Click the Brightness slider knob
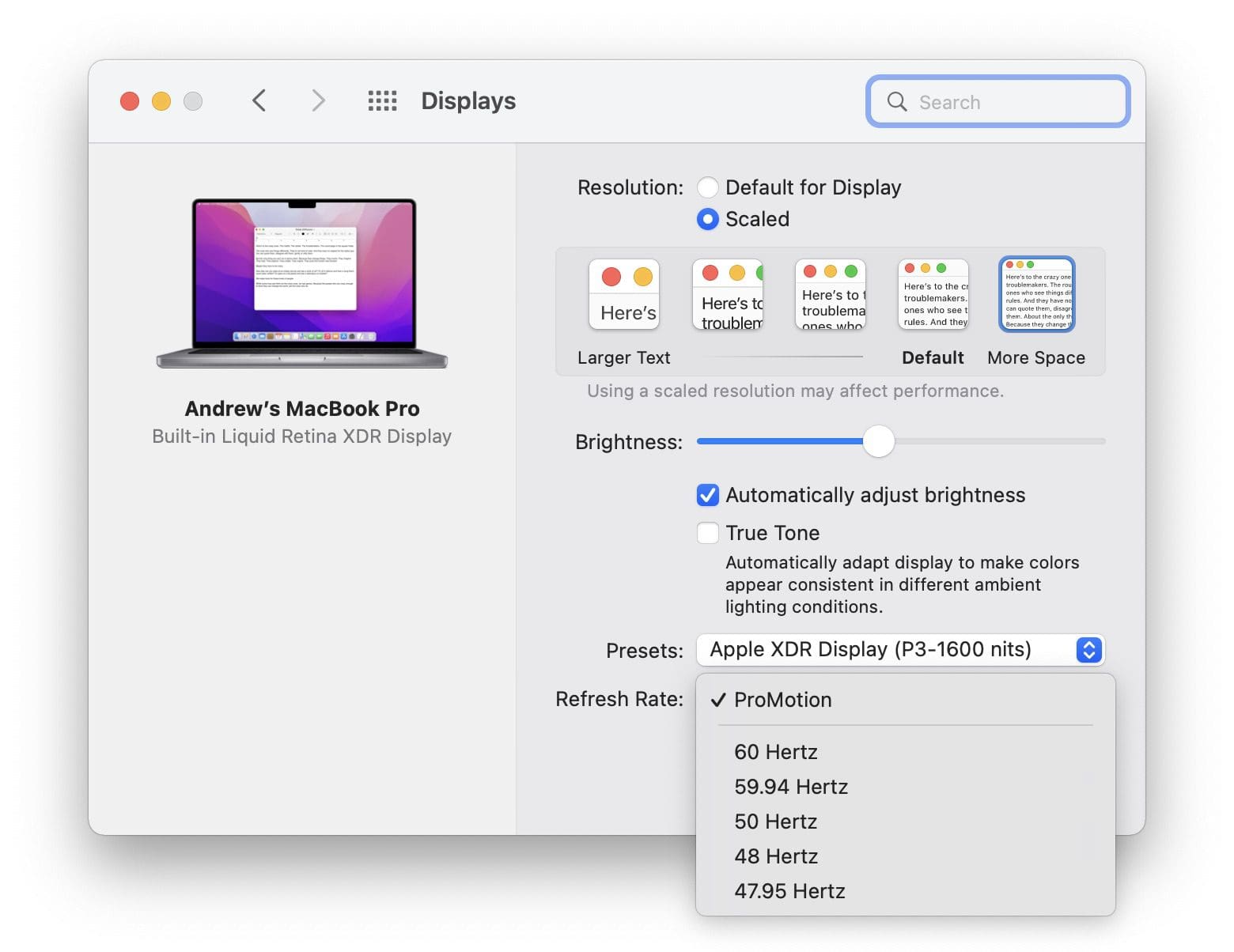 pyautogui.click(x=878, y=441)
